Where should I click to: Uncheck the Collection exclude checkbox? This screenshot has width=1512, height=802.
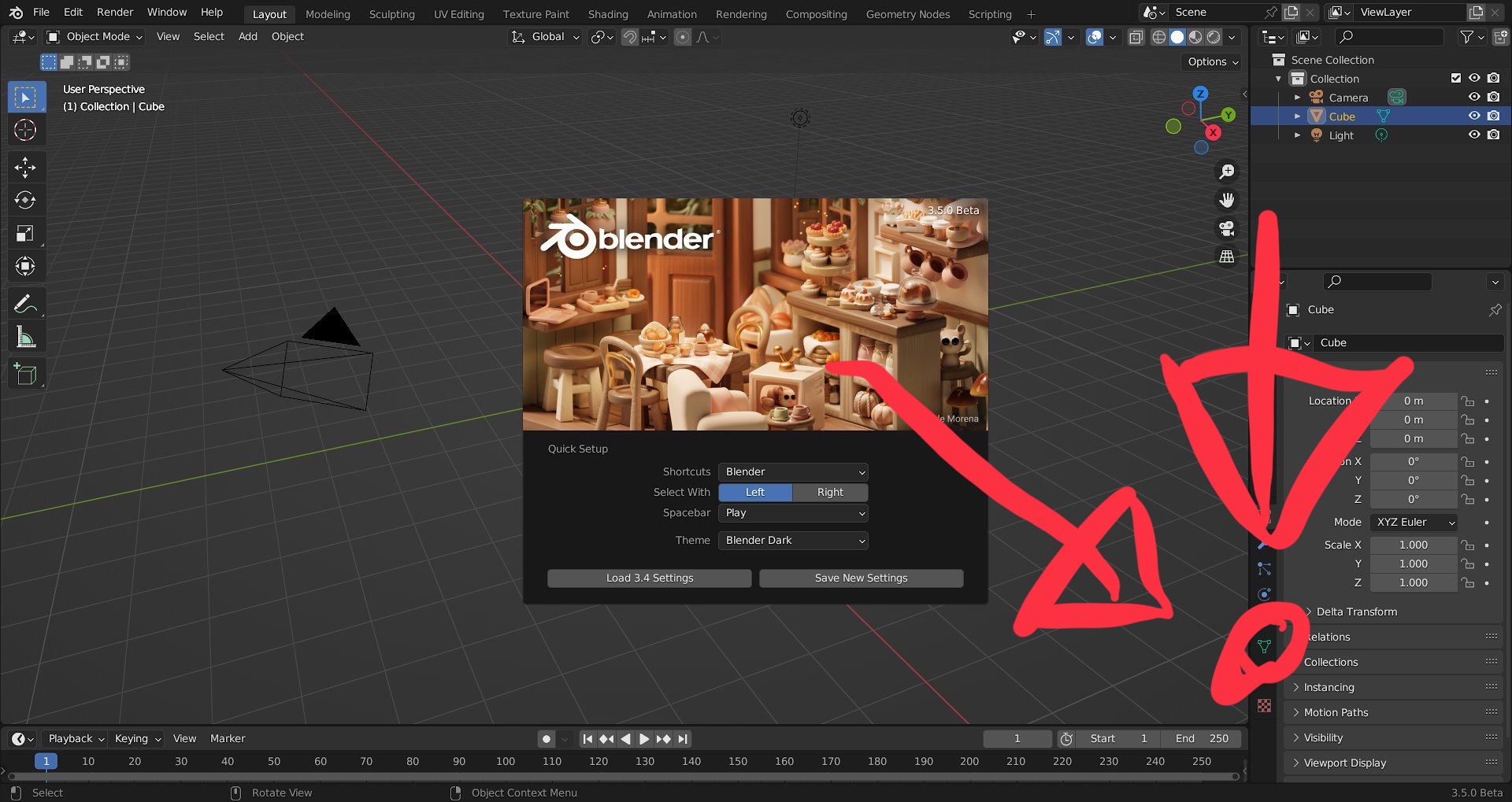pyautogui.click(x=1455, y=78)
